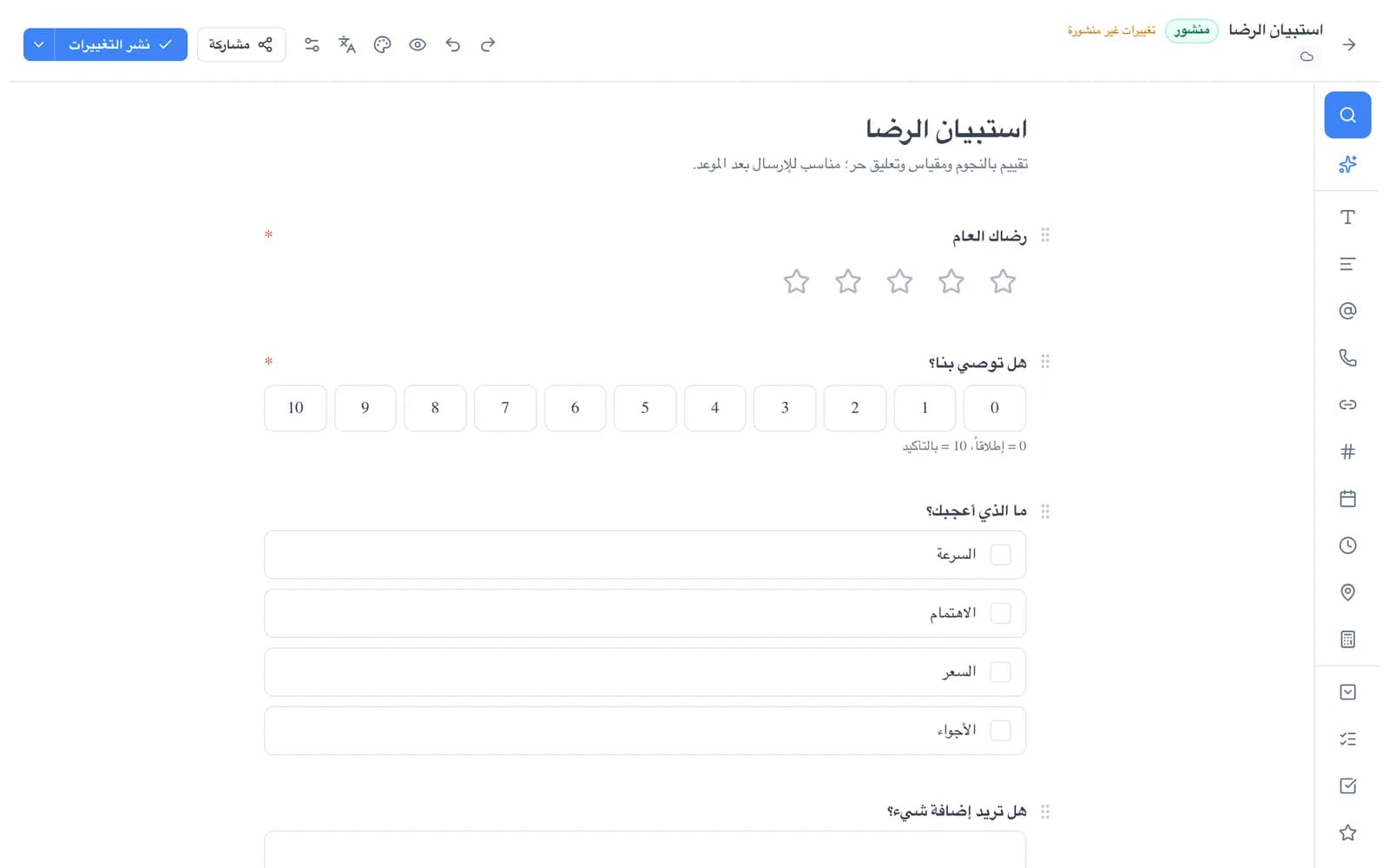Add a time field (clock icon)

1347,545
